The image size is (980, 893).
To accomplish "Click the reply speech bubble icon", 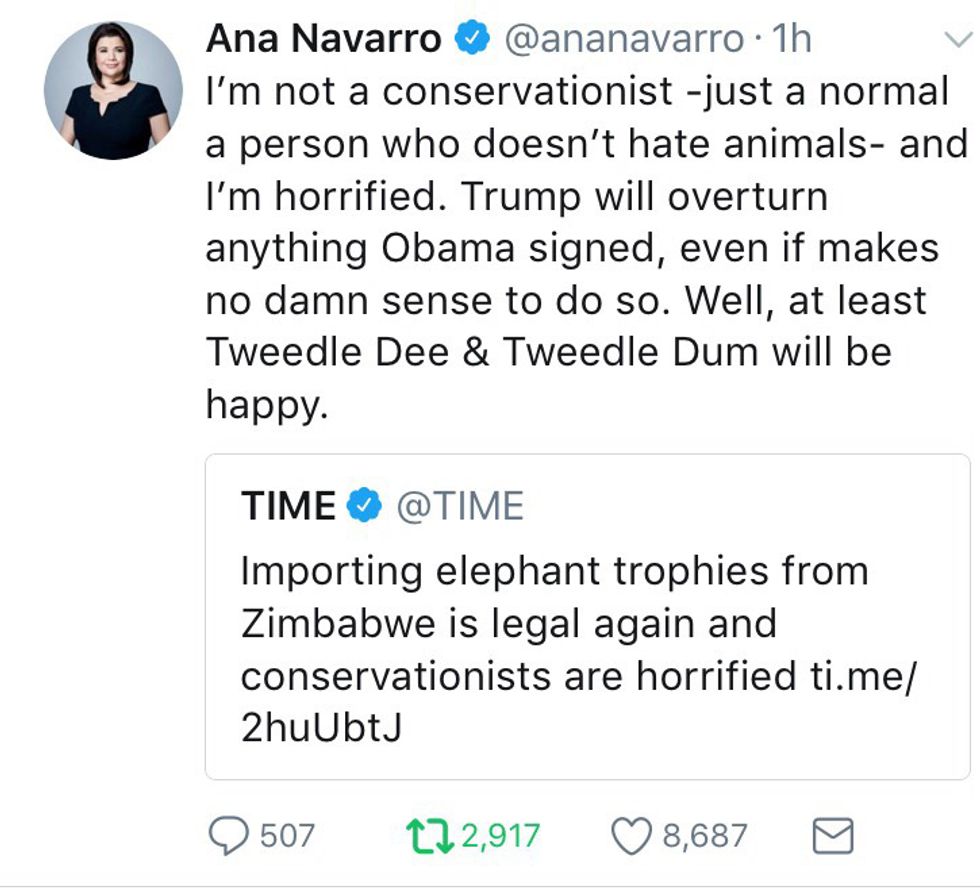I will tap(230, 836).
